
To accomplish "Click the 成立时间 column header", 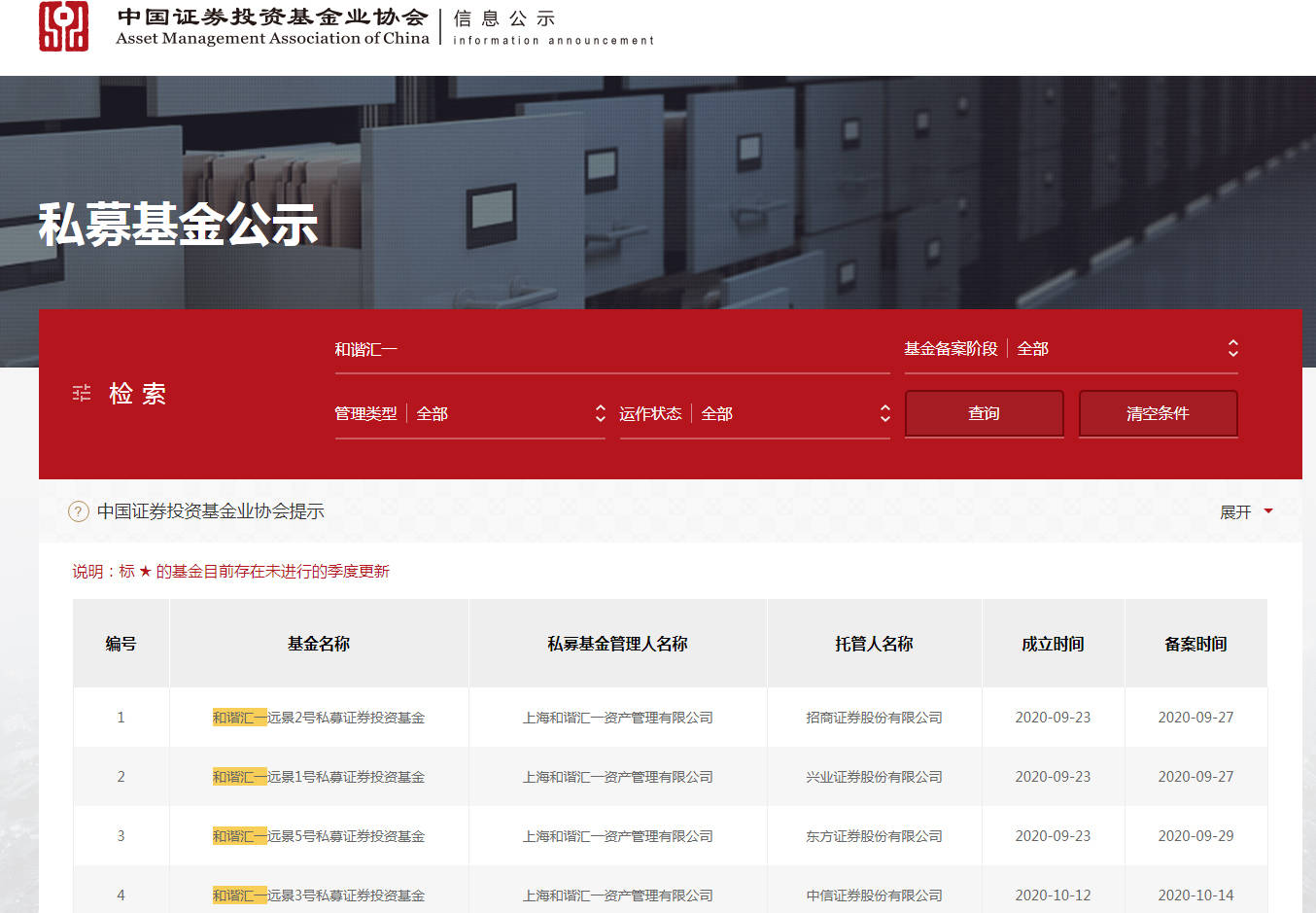I will click(x=1054, y=644).
